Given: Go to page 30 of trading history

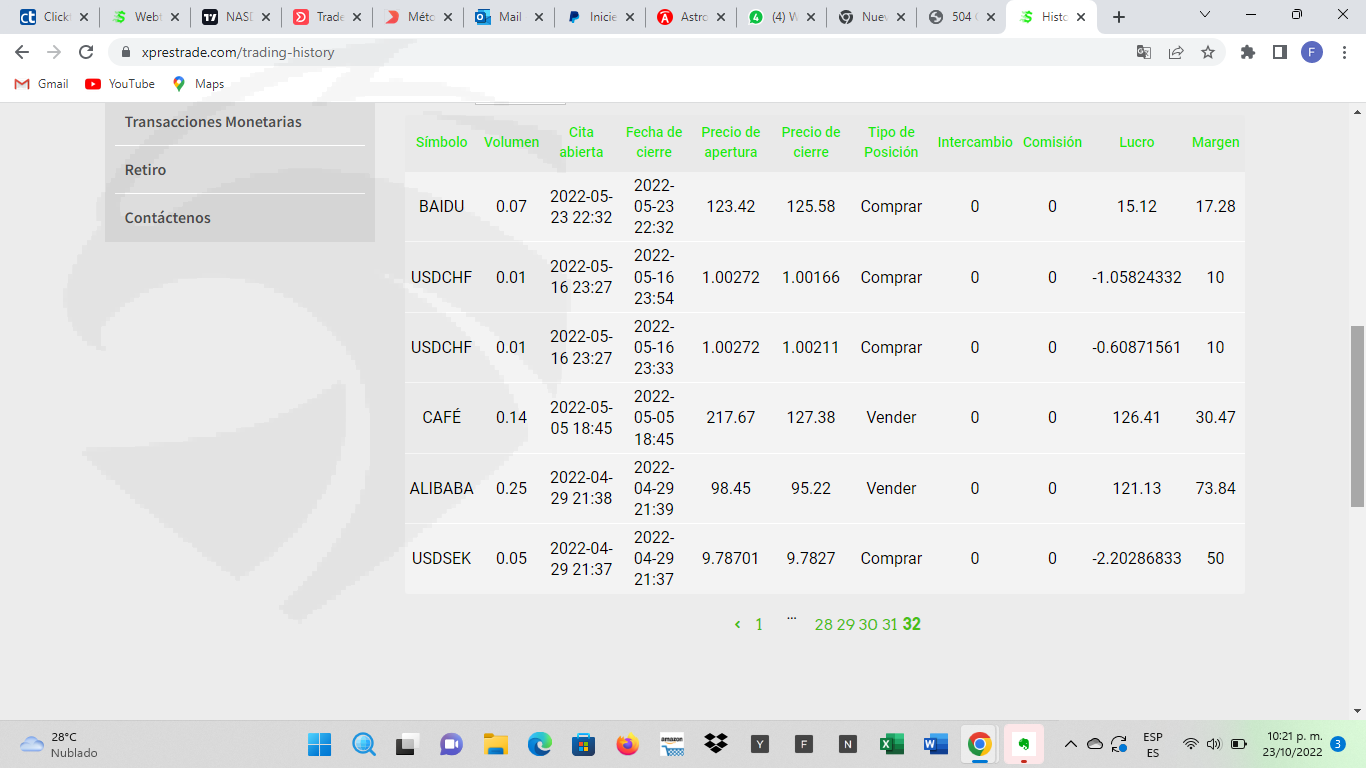Looking at the screenshot, I should 868,624.
